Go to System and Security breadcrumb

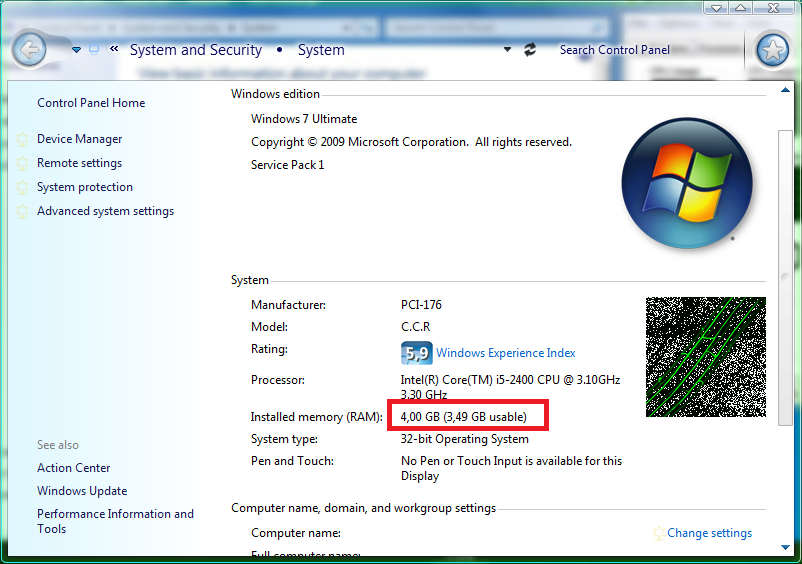195,50
